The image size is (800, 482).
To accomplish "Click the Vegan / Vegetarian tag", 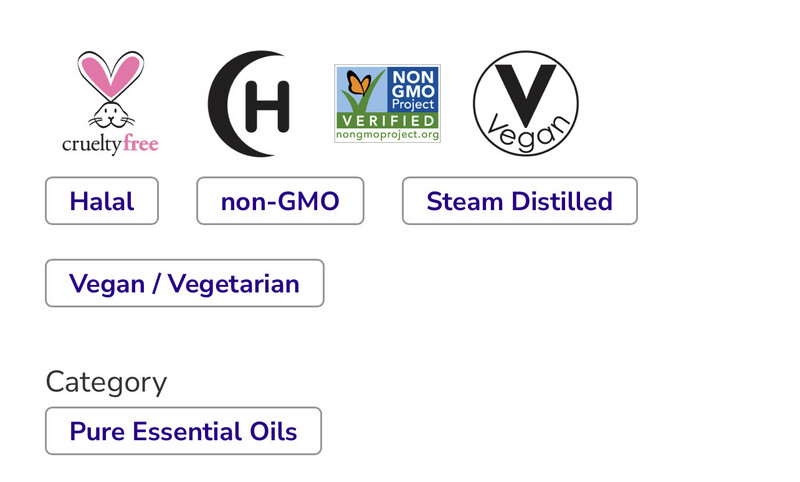I will (184, 283).
